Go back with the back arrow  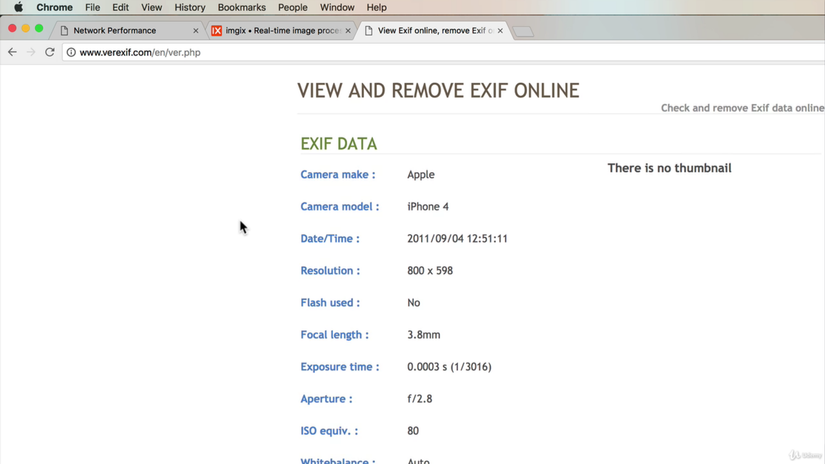pyautogui.click(x=12, y=52)
